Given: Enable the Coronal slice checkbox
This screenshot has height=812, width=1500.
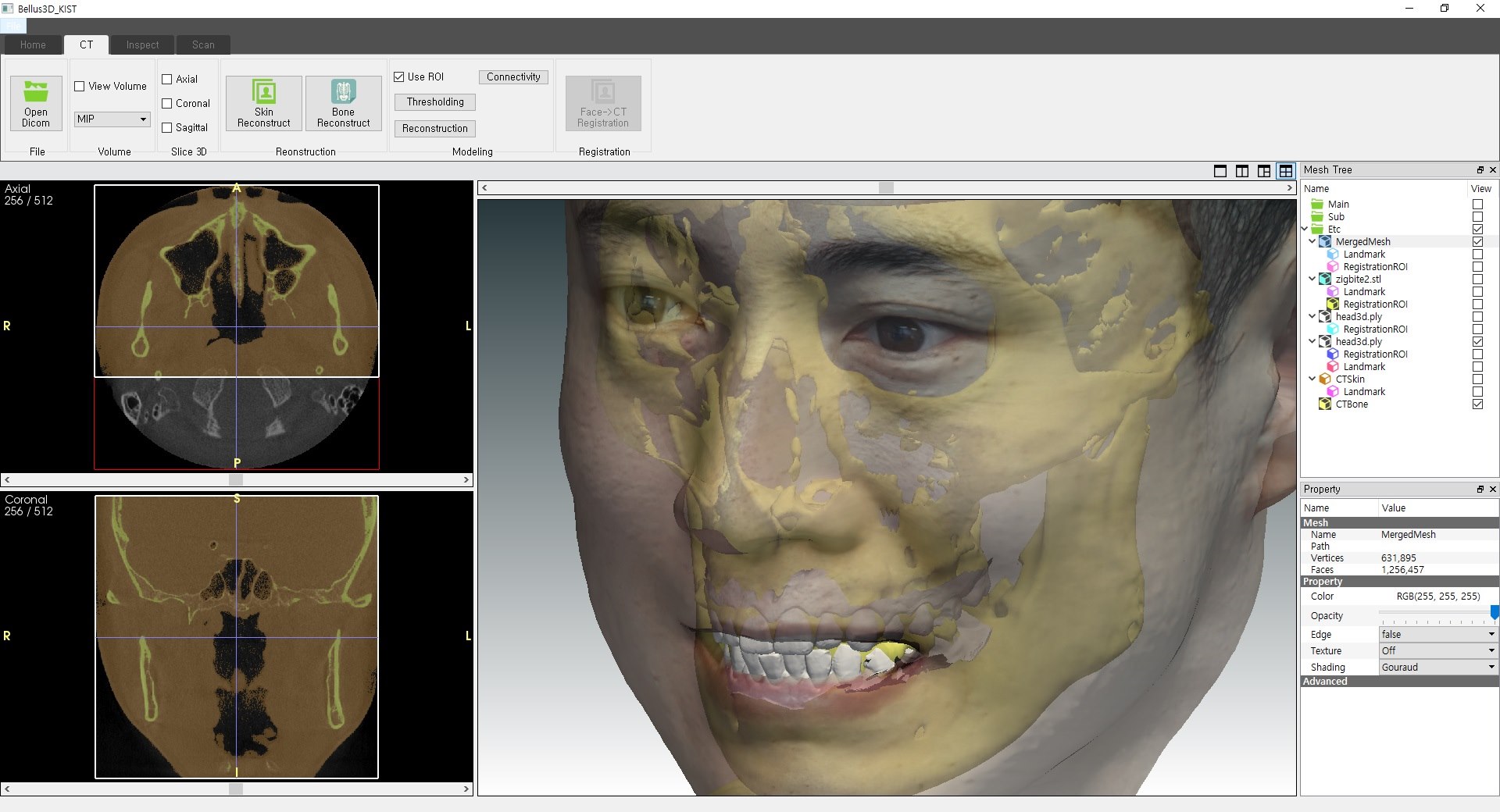Looking at the screenshot, I should click(x=166, y=104).
